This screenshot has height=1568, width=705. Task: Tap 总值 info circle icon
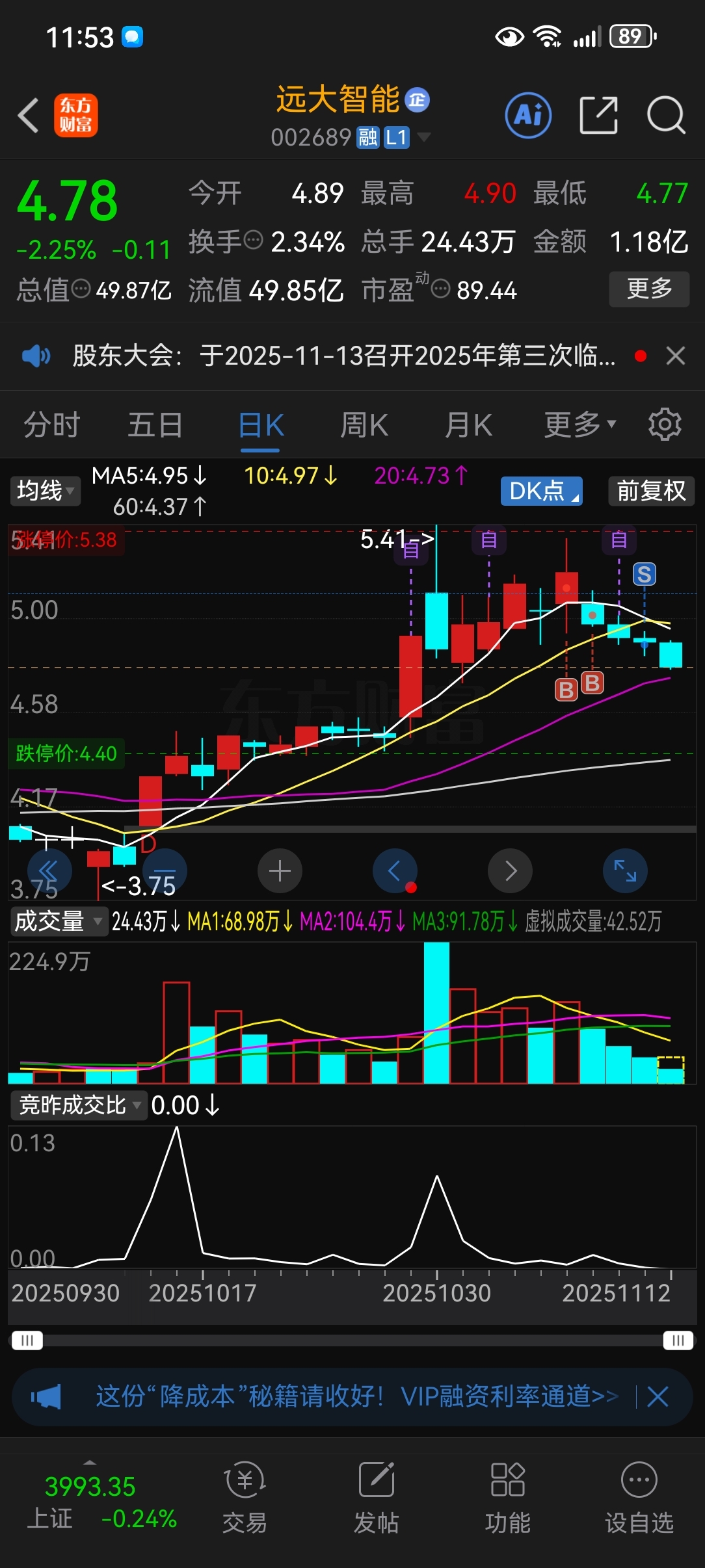pos(81,289)
